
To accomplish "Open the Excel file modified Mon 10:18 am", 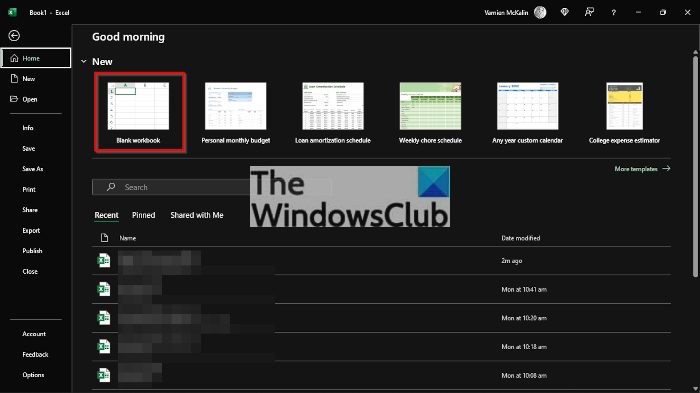I will pos(381,347).
